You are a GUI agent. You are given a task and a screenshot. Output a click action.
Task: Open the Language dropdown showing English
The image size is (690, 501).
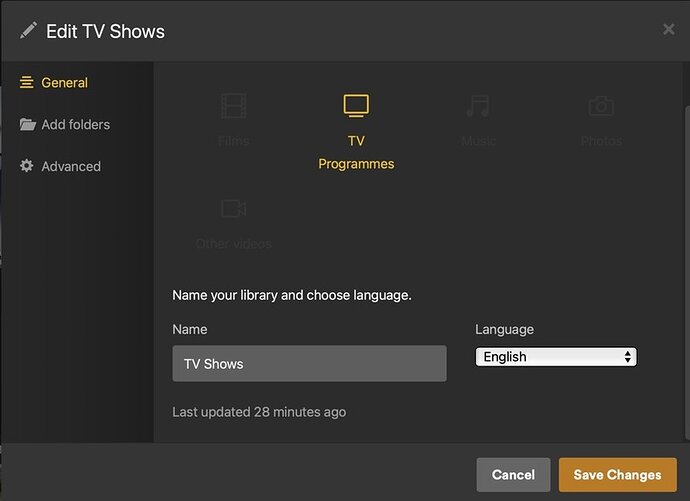pyautogui.click(x=556, y=357)
